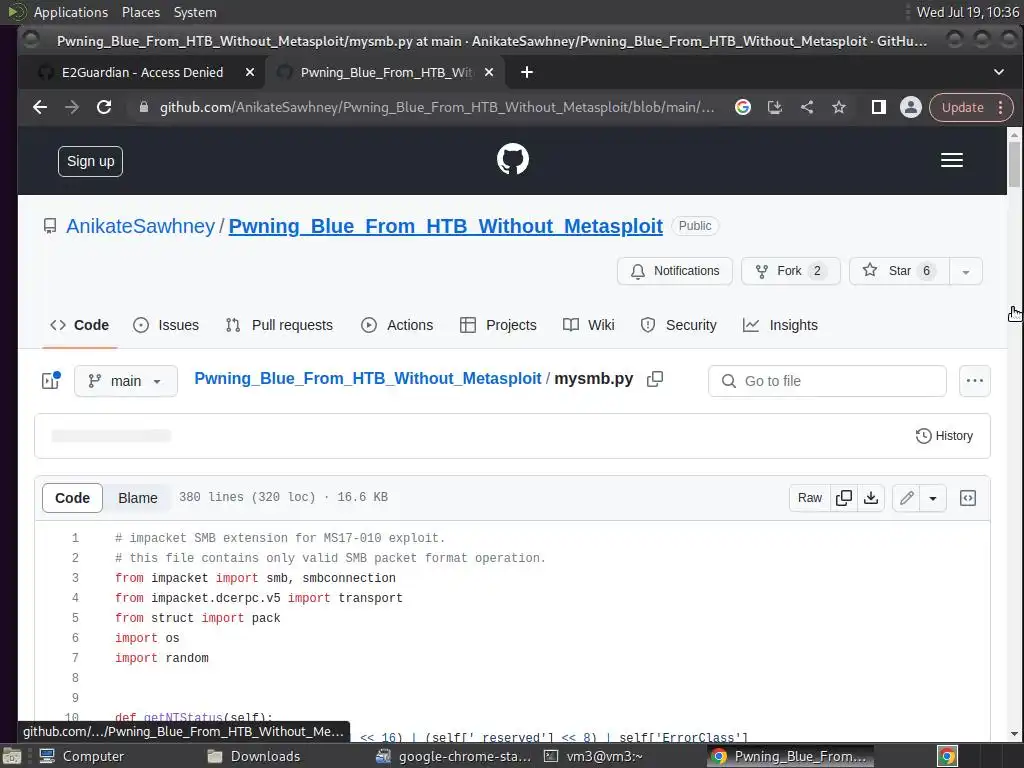Image resolution: width=1024 pixels, height=768 pixels.
Task: Switch to the Issues tab
Action: click(166, 325)
